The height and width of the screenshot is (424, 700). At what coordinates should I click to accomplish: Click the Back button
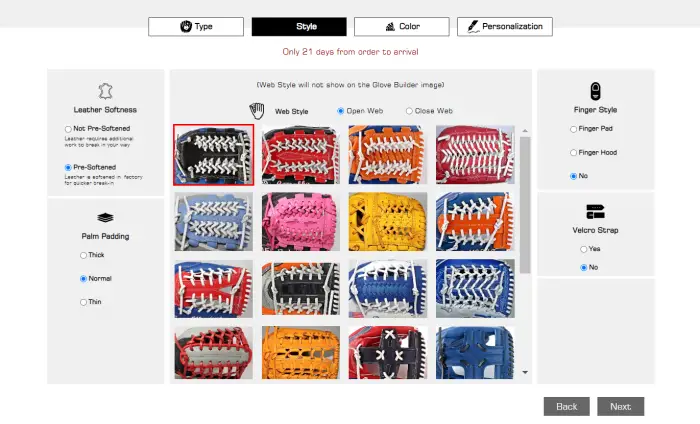pyautogui.click(x=567, y=407)
